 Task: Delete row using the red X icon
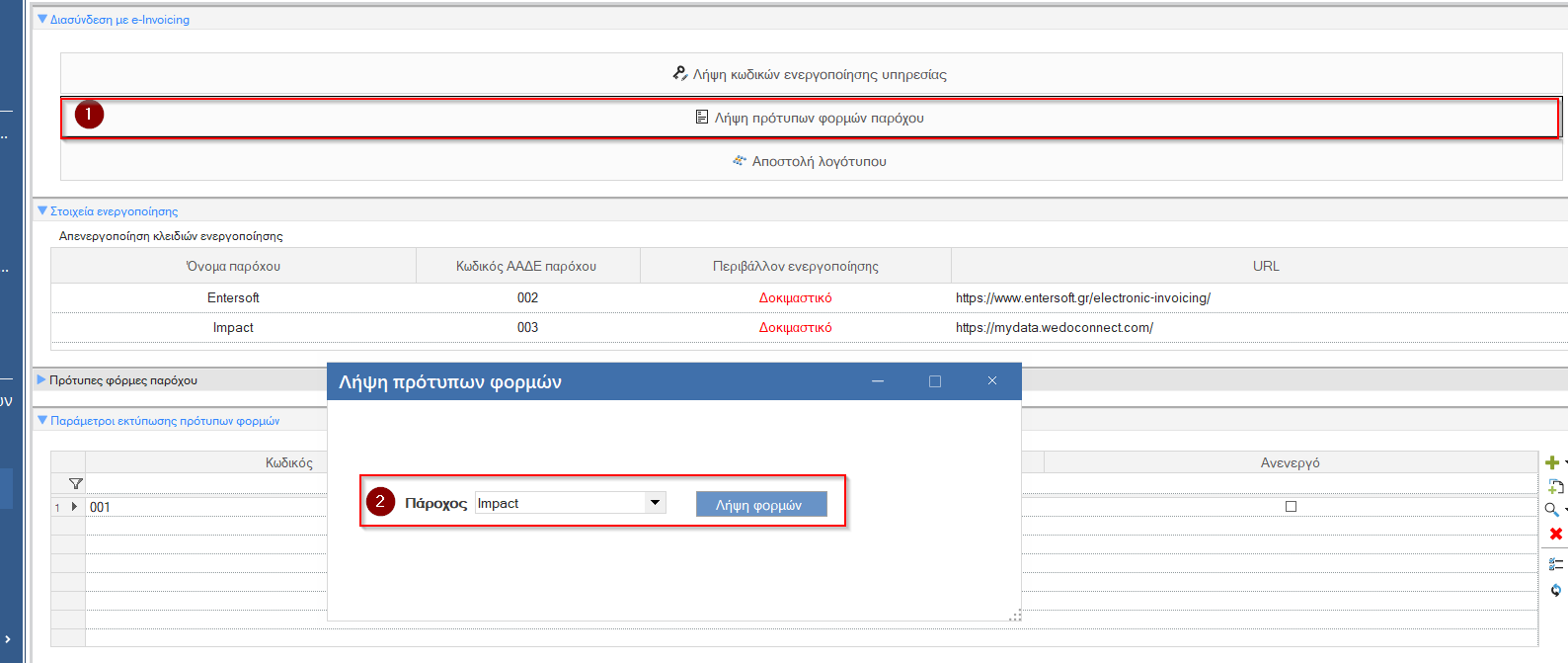[1556, 534]
